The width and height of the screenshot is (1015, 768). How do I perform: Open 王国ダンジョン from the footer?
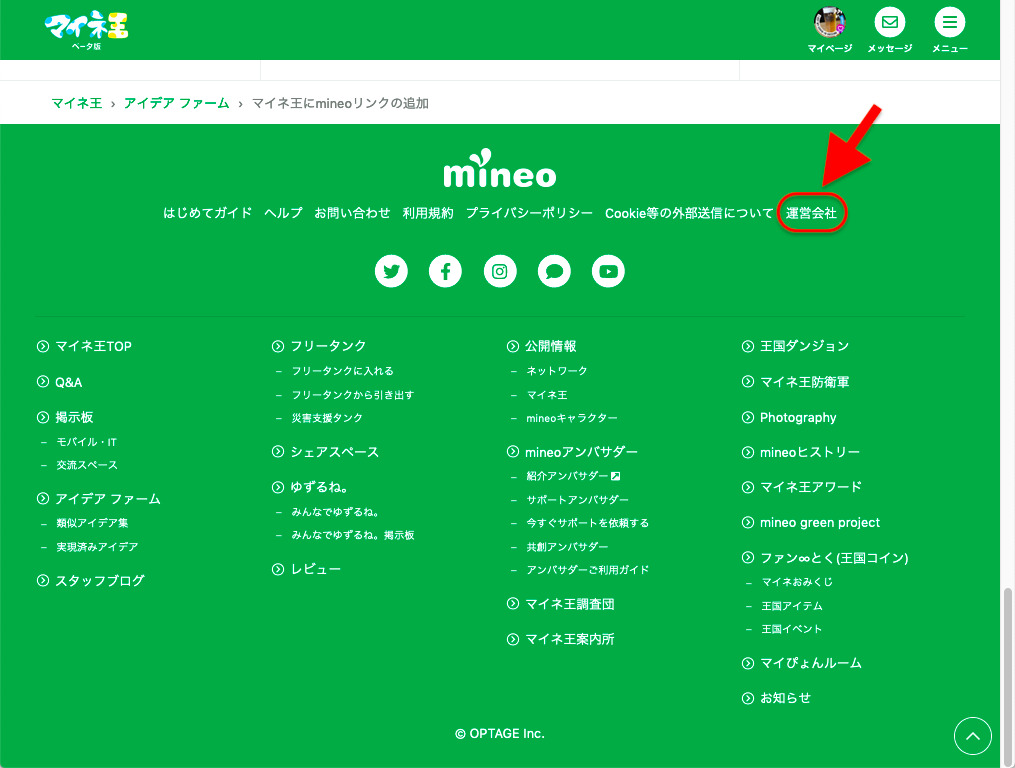804,346
